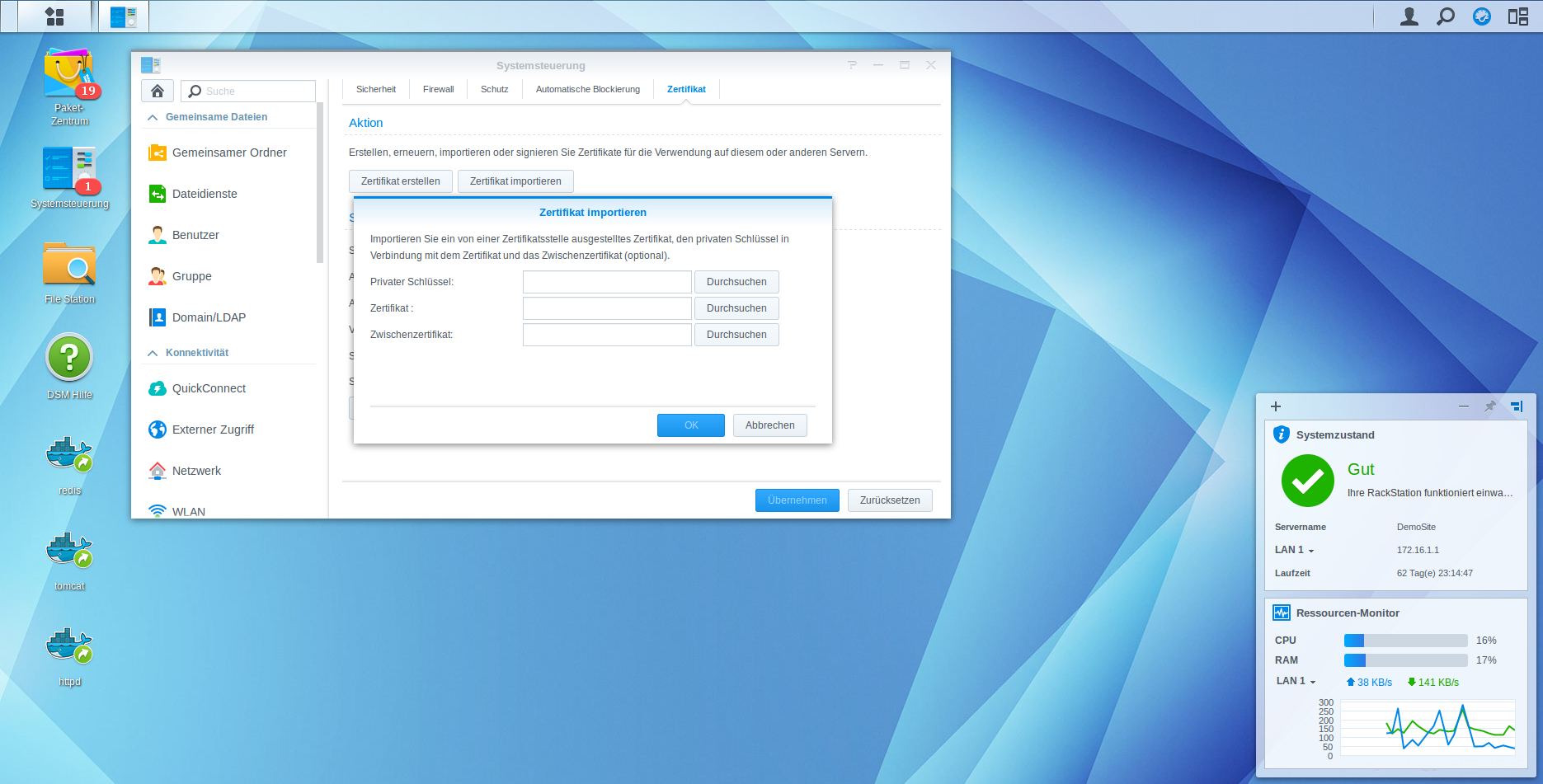Select QuickConnect in the sidebar

click(209, 388)
